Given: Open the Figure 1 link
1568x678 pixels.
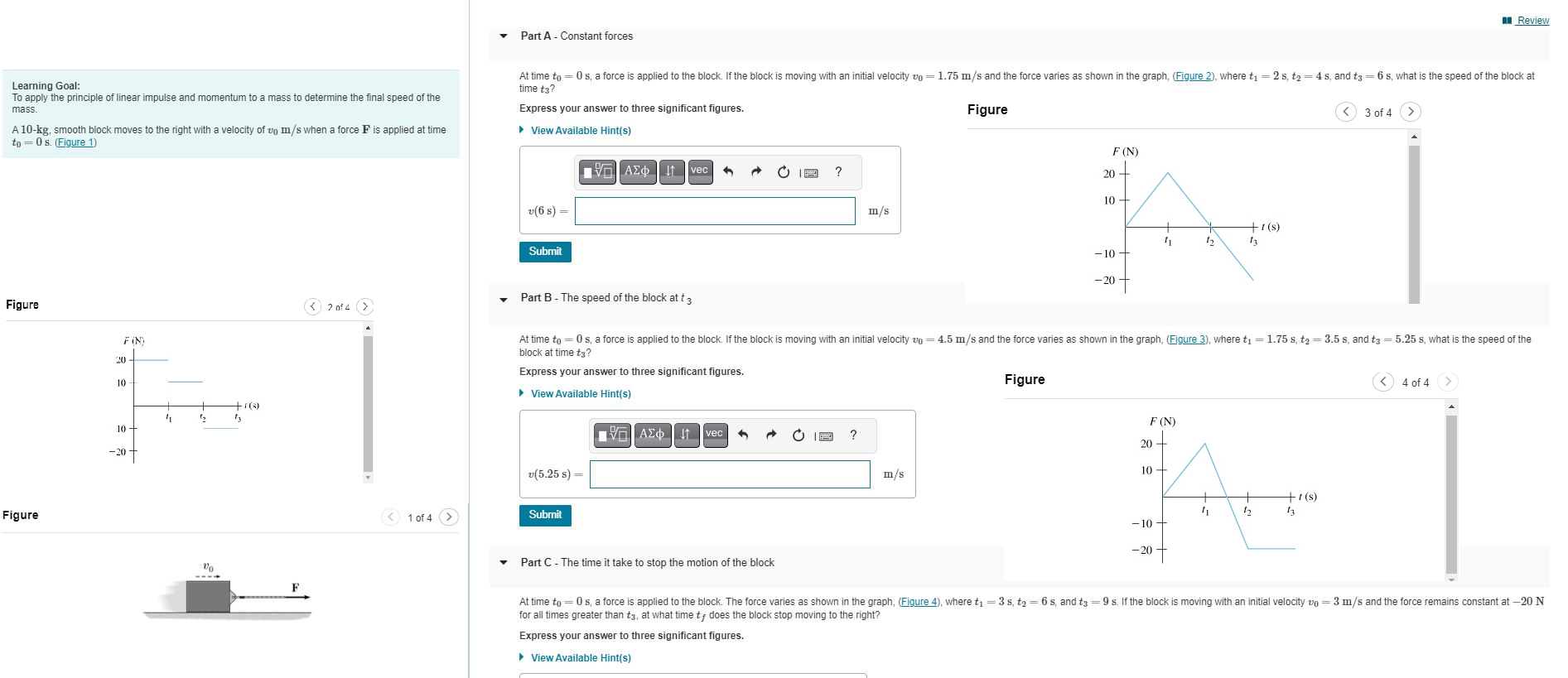Looking at the screenshot, I should pos(75,142).
